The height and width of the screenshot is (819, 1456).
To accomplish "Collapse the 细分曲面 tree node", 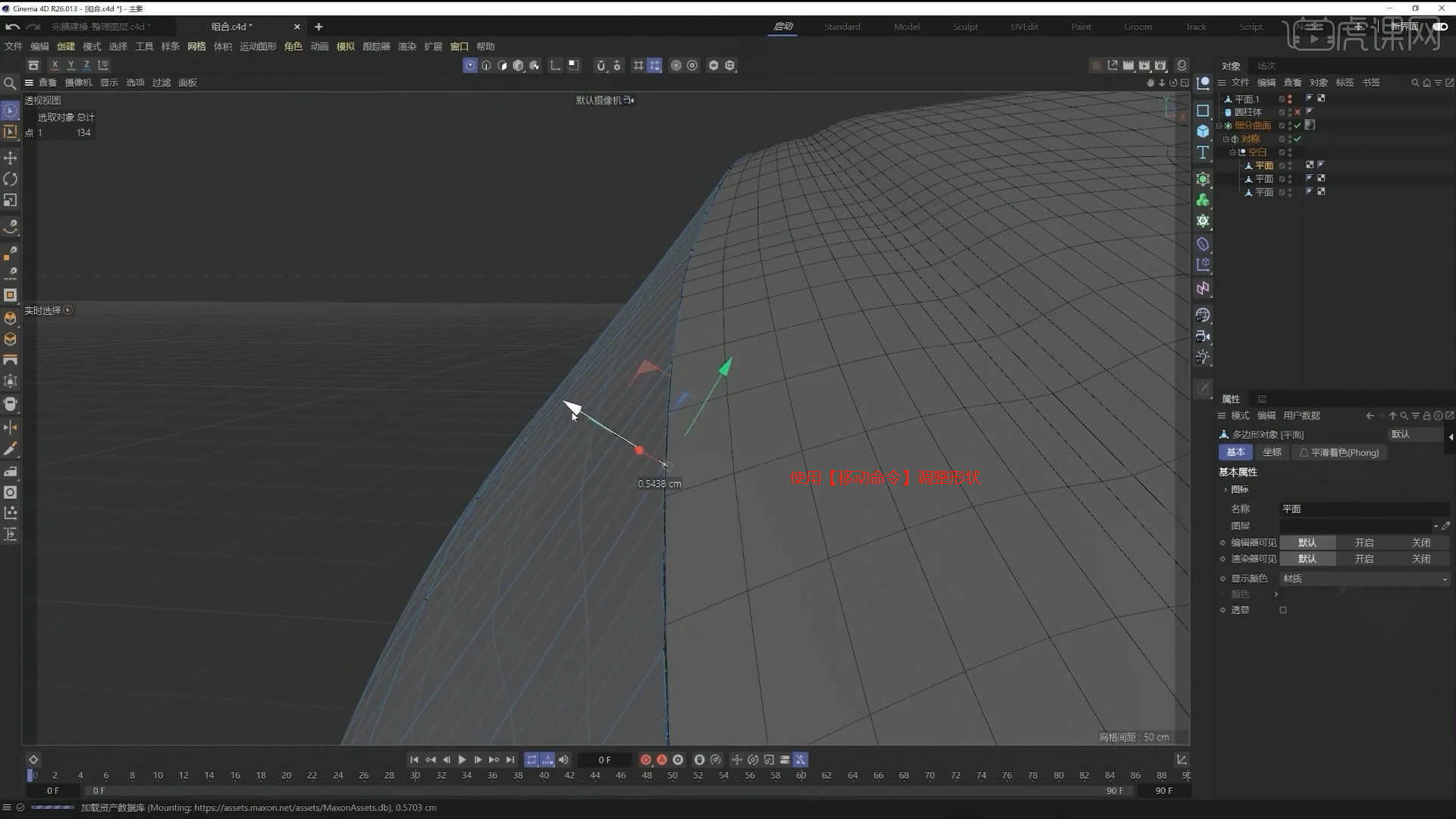I will (1219, 126).
